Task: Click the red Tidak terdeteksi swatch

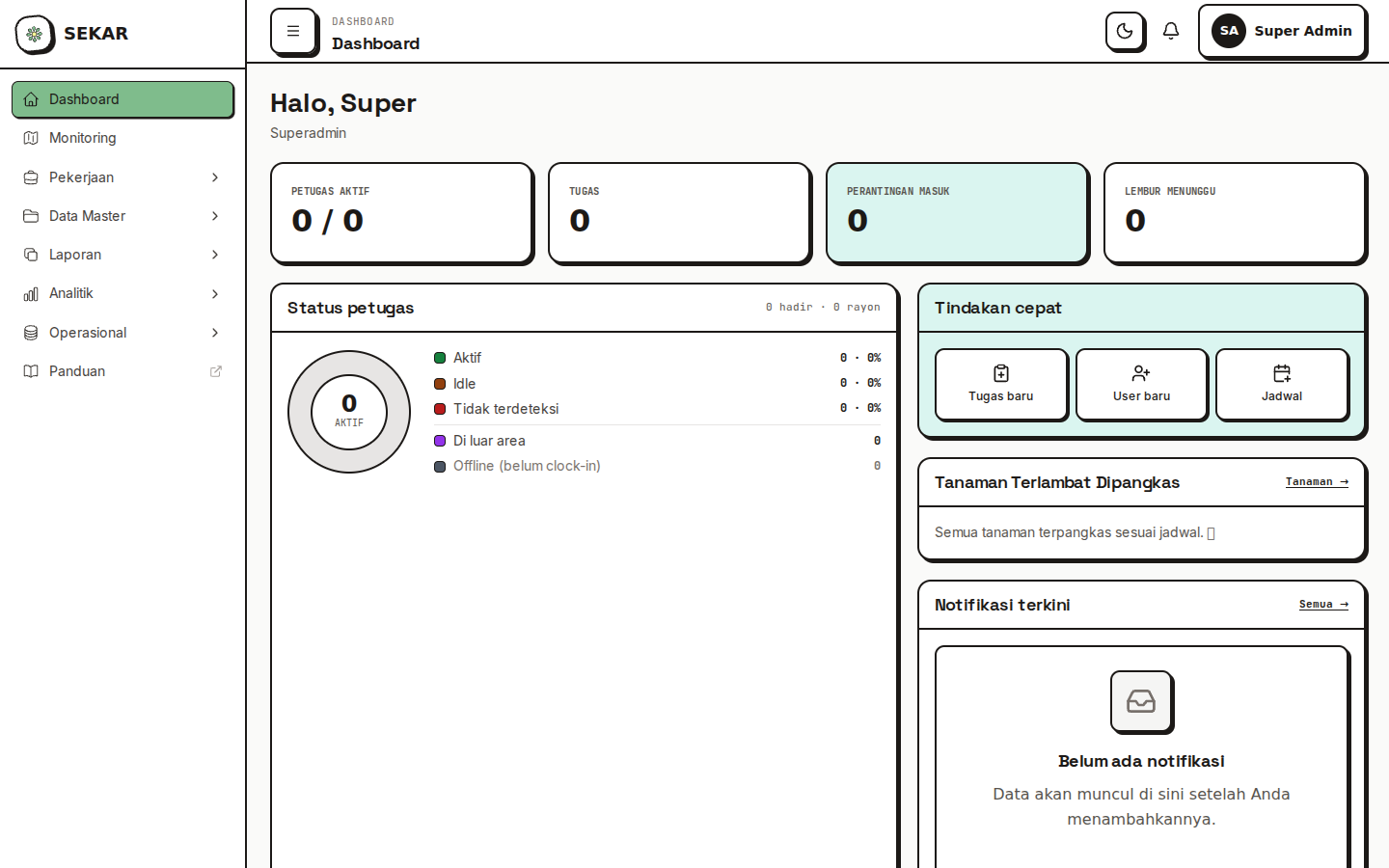Action: [440, 409]
